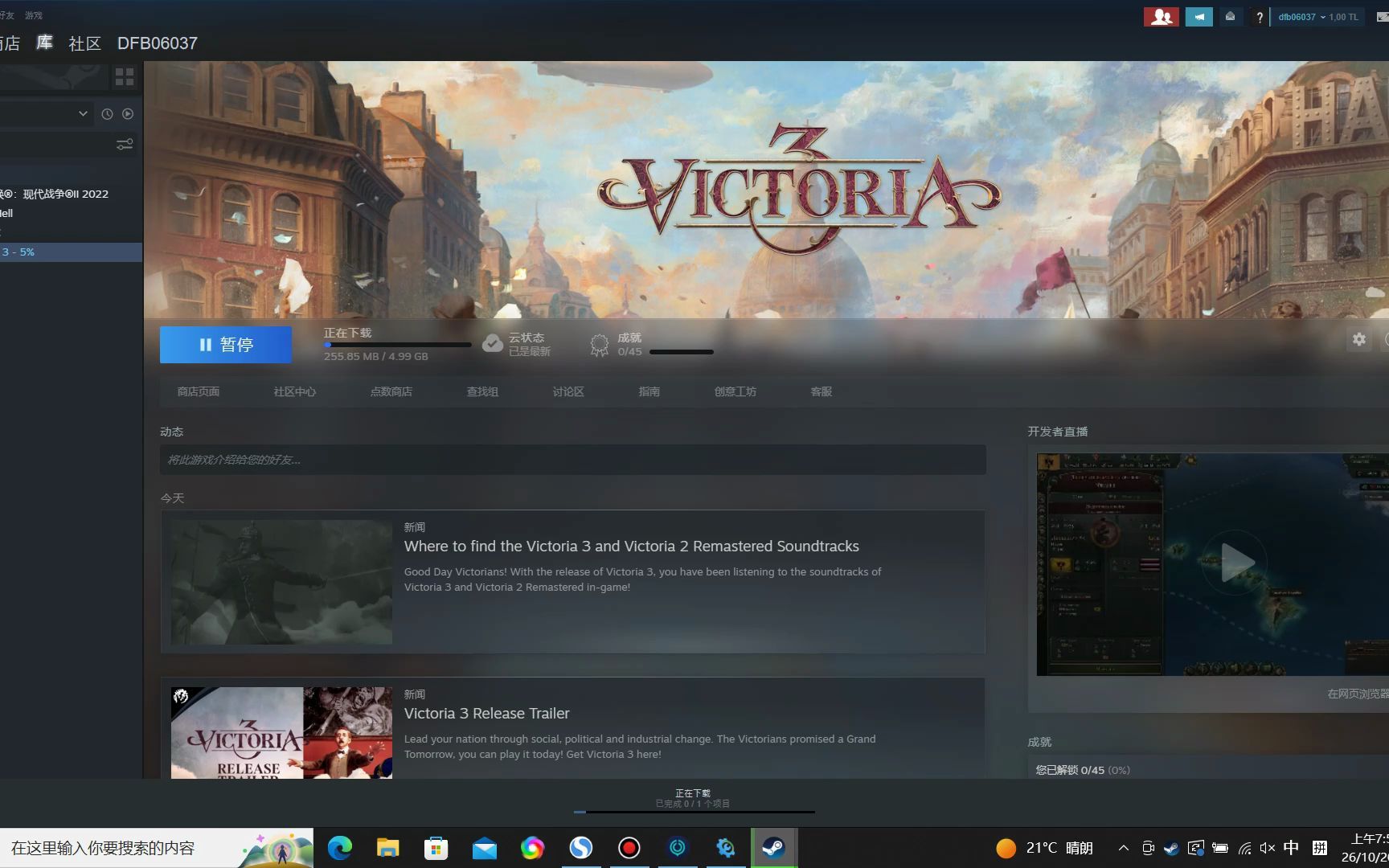
Task: Open the 讨论区 tab
Action: point(568,391)
